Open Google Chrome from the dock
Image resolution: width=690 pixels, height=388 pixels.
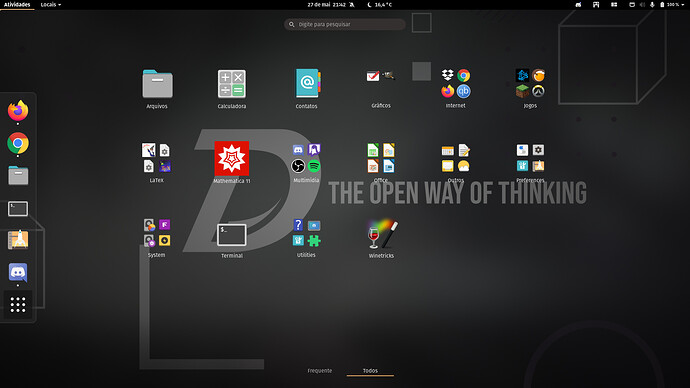tap(18, 143)
